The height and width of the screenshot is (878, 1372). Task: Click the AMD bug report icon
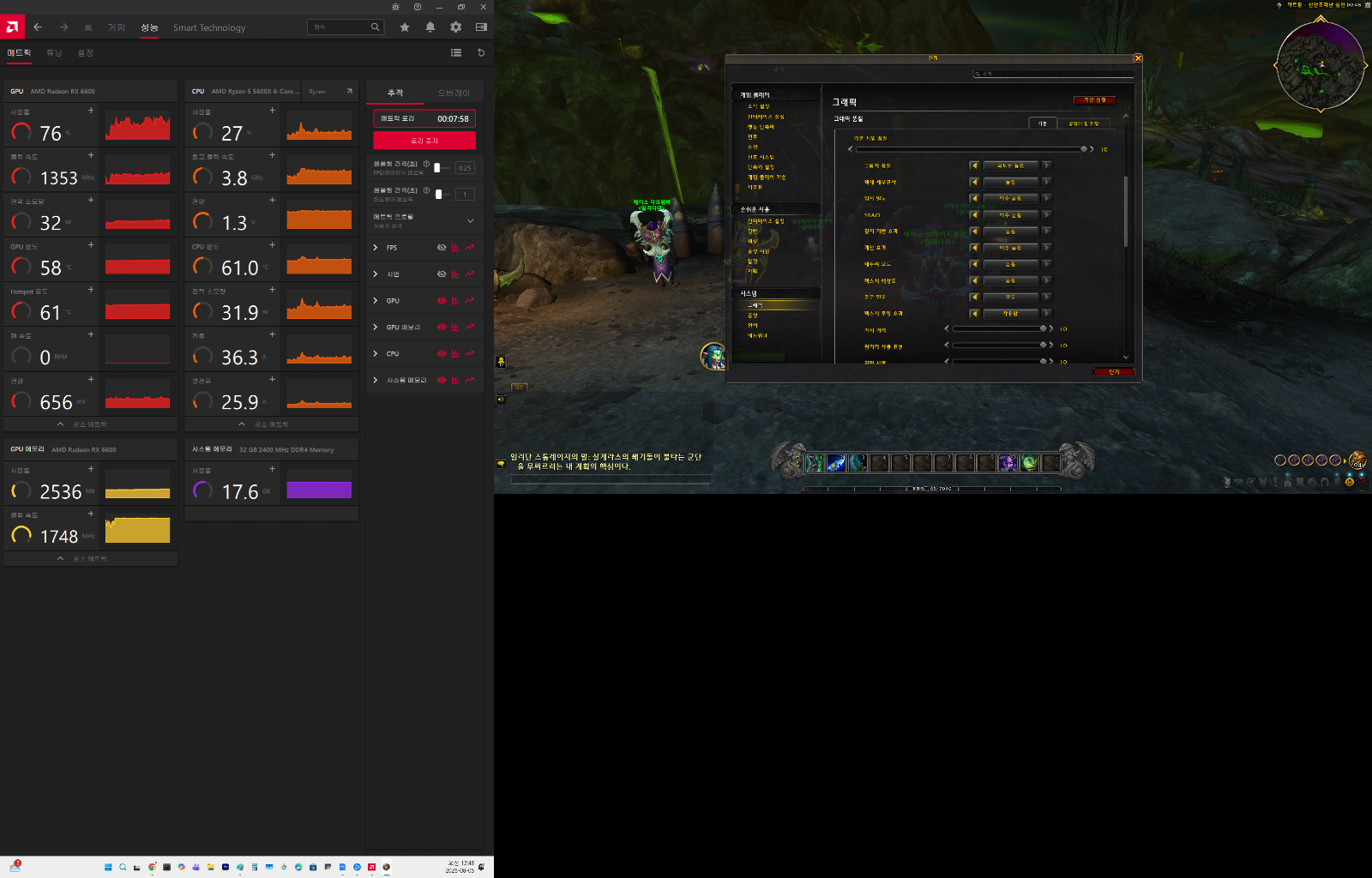pos(395,7)
